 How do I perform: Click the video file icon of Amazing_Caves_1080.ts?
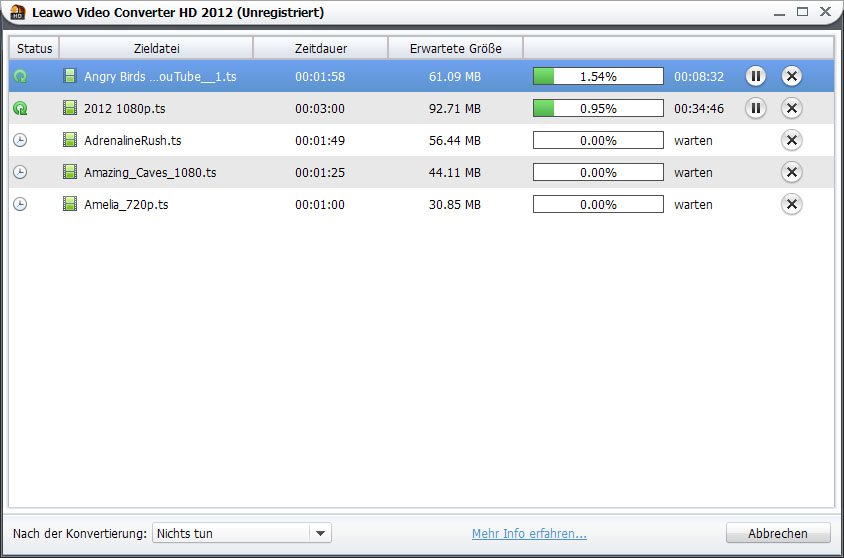pos(70,172)
